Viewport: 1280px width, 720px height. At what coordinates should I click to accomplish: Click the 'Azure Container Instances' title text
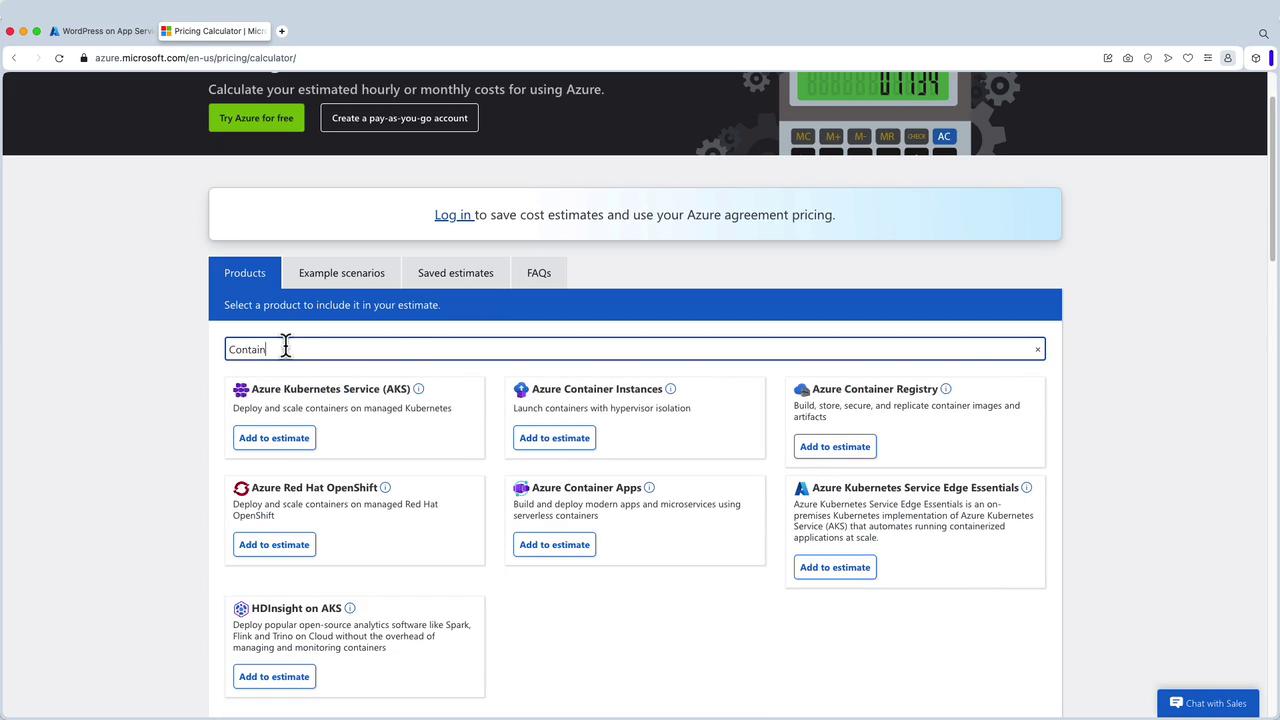[597, 389]
